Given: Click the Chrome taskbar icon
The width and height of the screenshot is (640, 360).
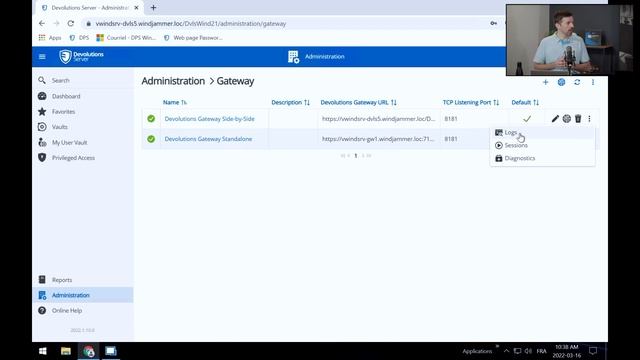Looking at the screenshot, I should pyautogui.click(x=89, y=351).
